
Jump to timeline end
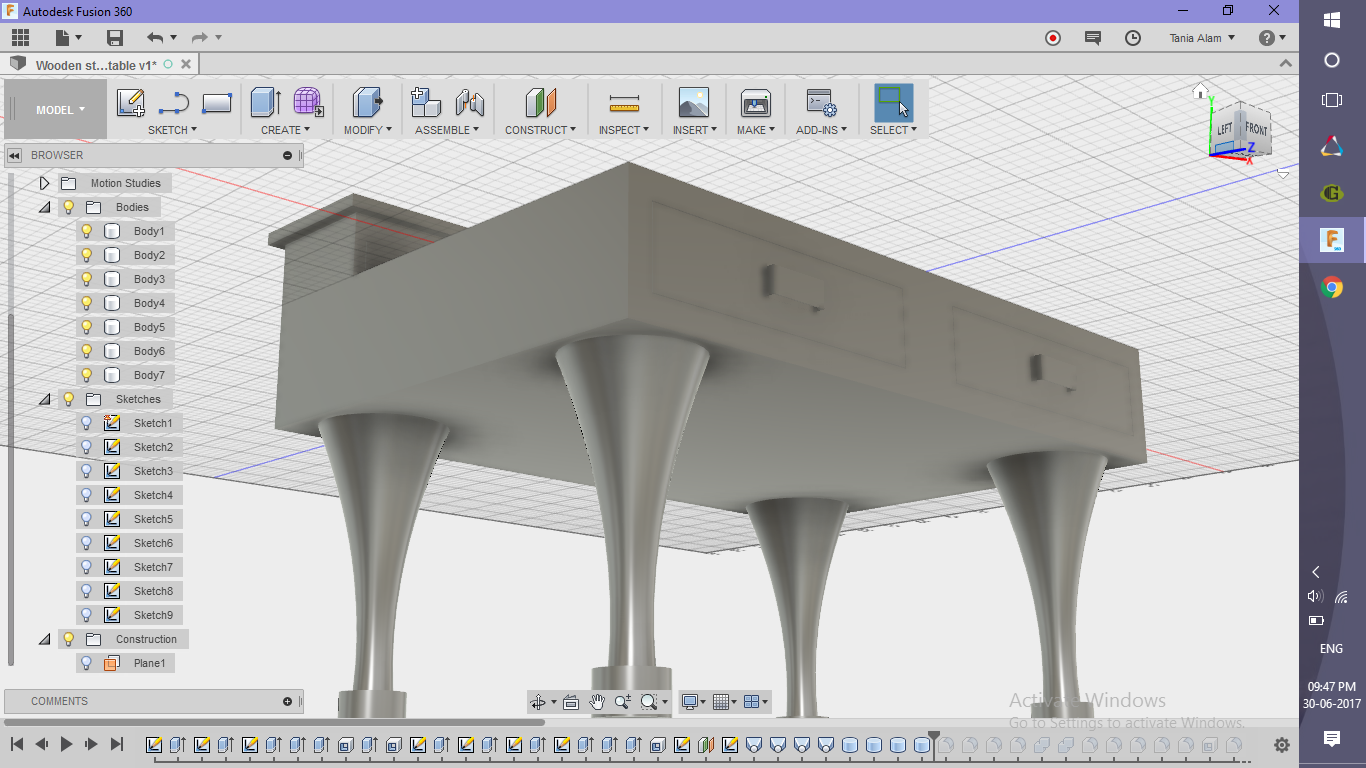tap(116, 744)
